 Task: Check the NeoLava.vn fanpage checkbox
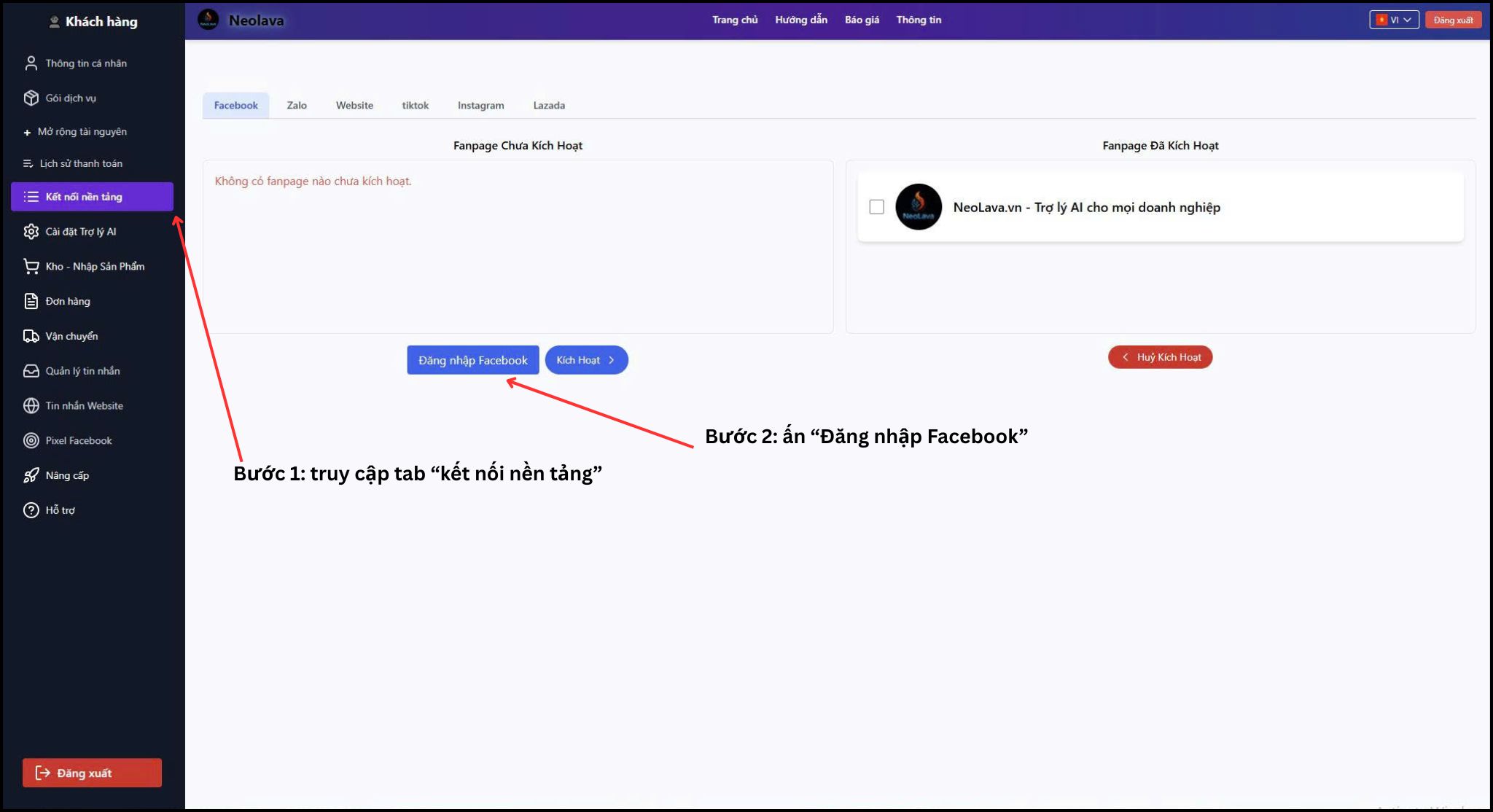tap(876, 207)
